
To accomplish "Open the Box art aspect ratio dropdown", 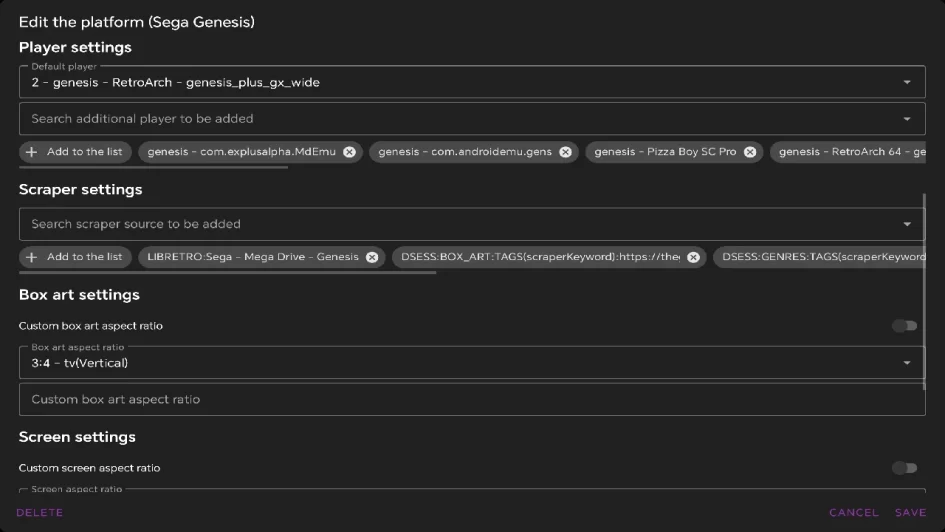I will click(907, 363).
